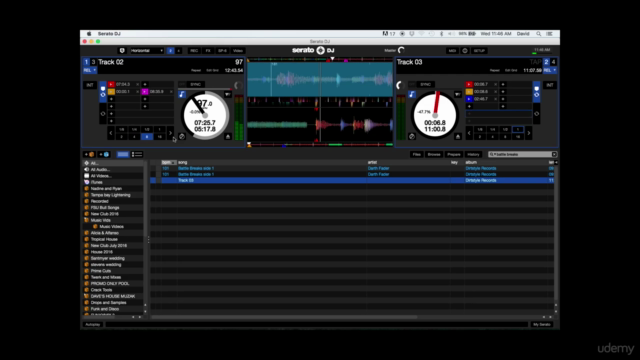
Task: Switch to the 4 deck view button
Action: tap(178, 51)
